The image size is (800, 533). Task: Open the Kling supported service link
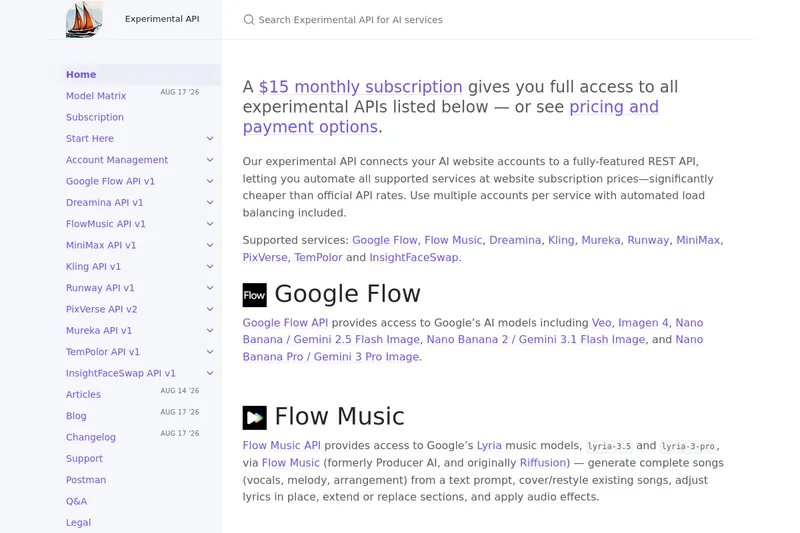point(561,240)
